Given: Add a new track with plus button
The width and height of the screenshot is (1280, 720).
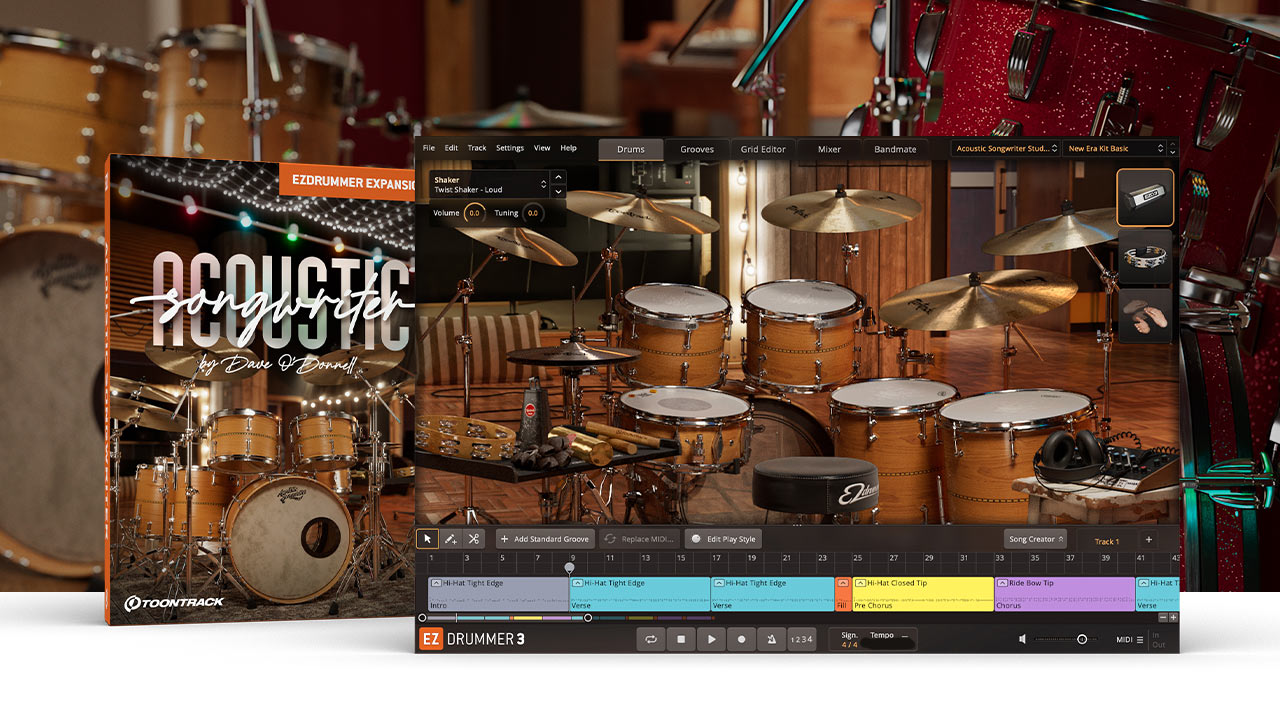Looking at the screenshot, I should [1148, 540].
